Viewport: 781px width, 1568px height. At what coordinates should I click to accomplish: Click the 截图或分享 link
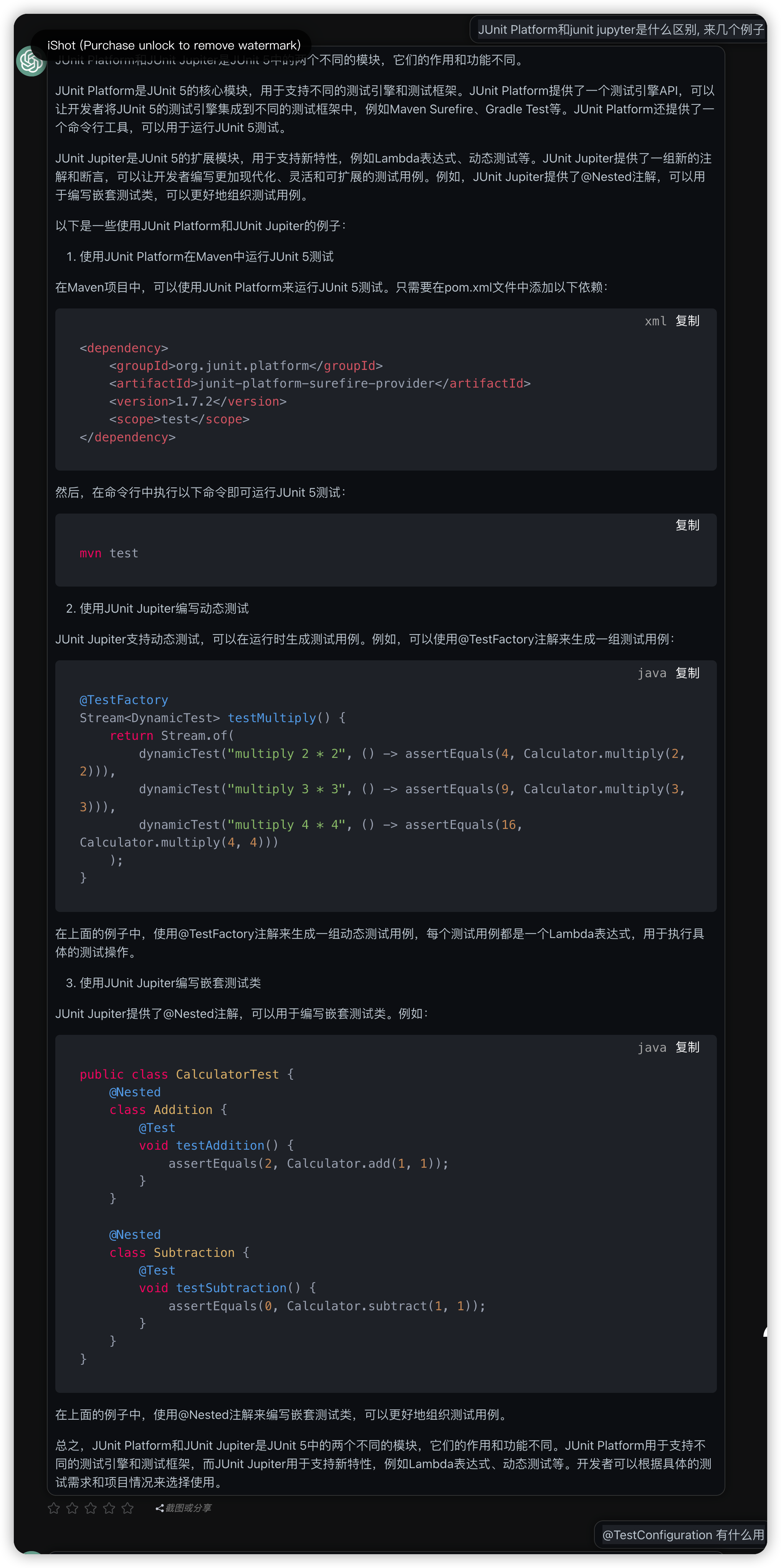pos(188,1508)
